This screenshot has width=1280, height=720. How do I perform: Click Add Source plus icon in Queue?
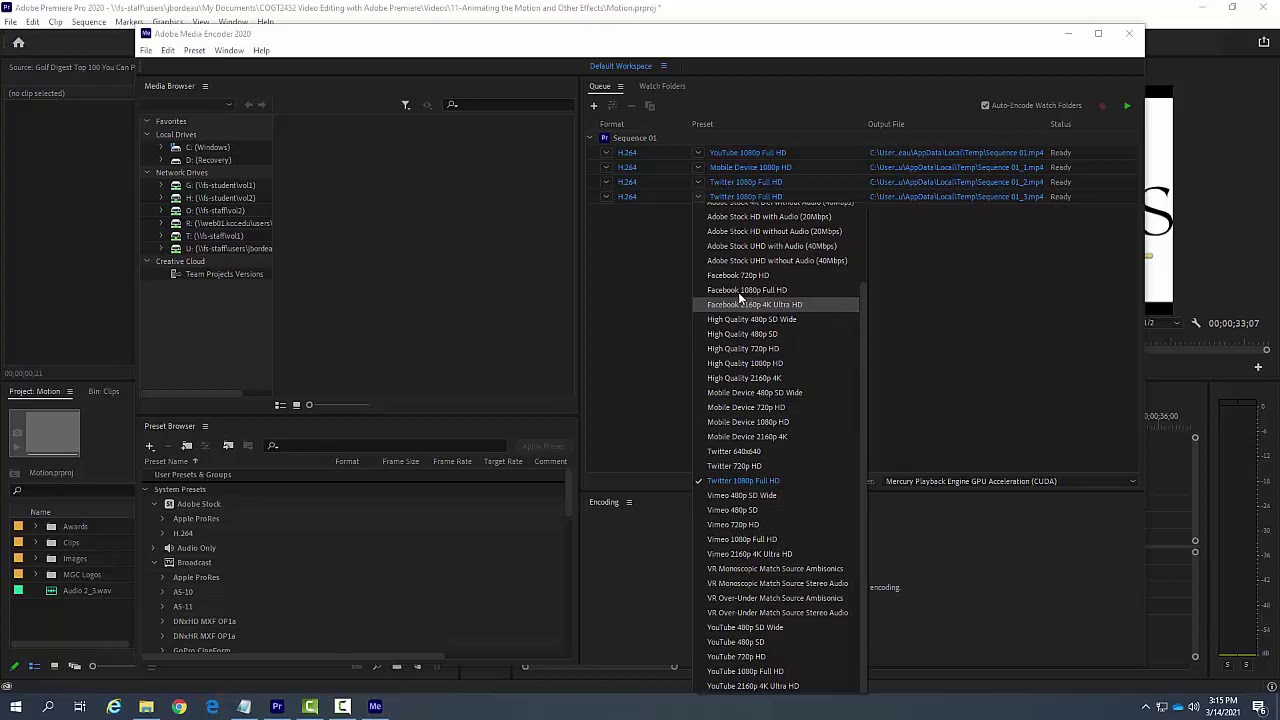tap(593, 105)
